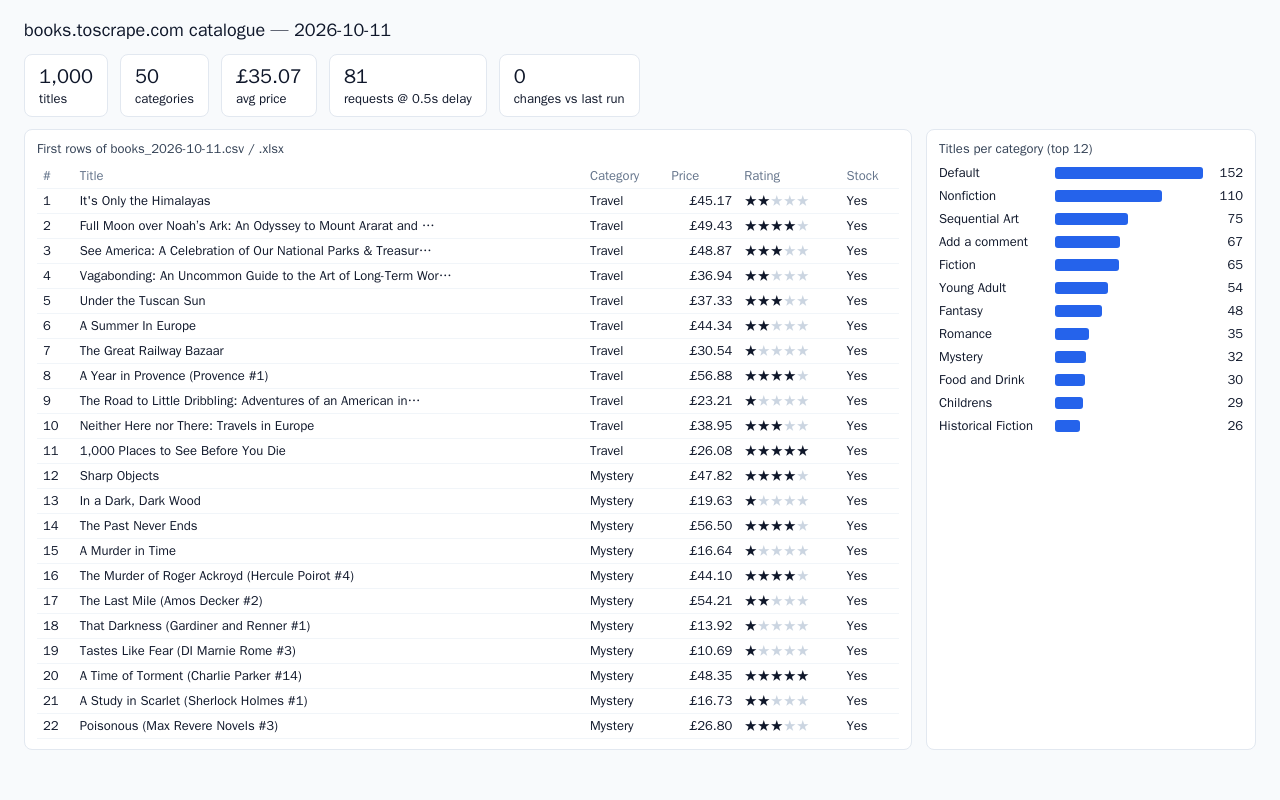Image resolution: width=1280 pixels, height=800 pixels.
Task: Click the "50 categories" stat card
Action: point(164,86)
